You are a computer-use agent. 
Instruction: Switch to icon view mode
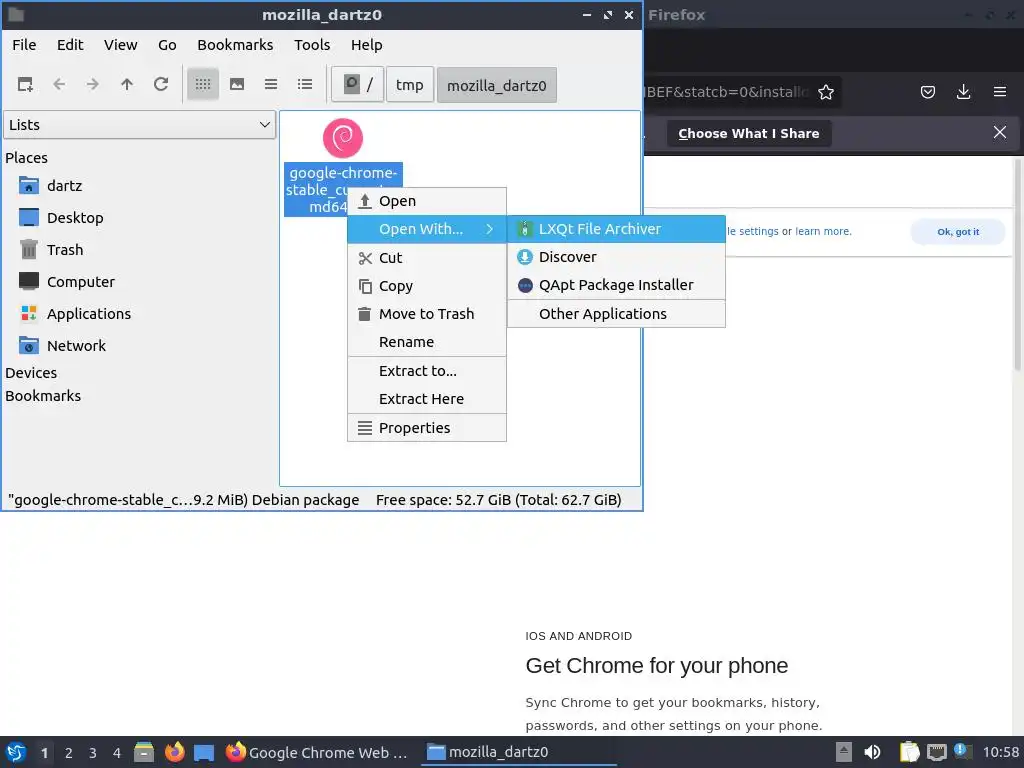pos(203,84)
